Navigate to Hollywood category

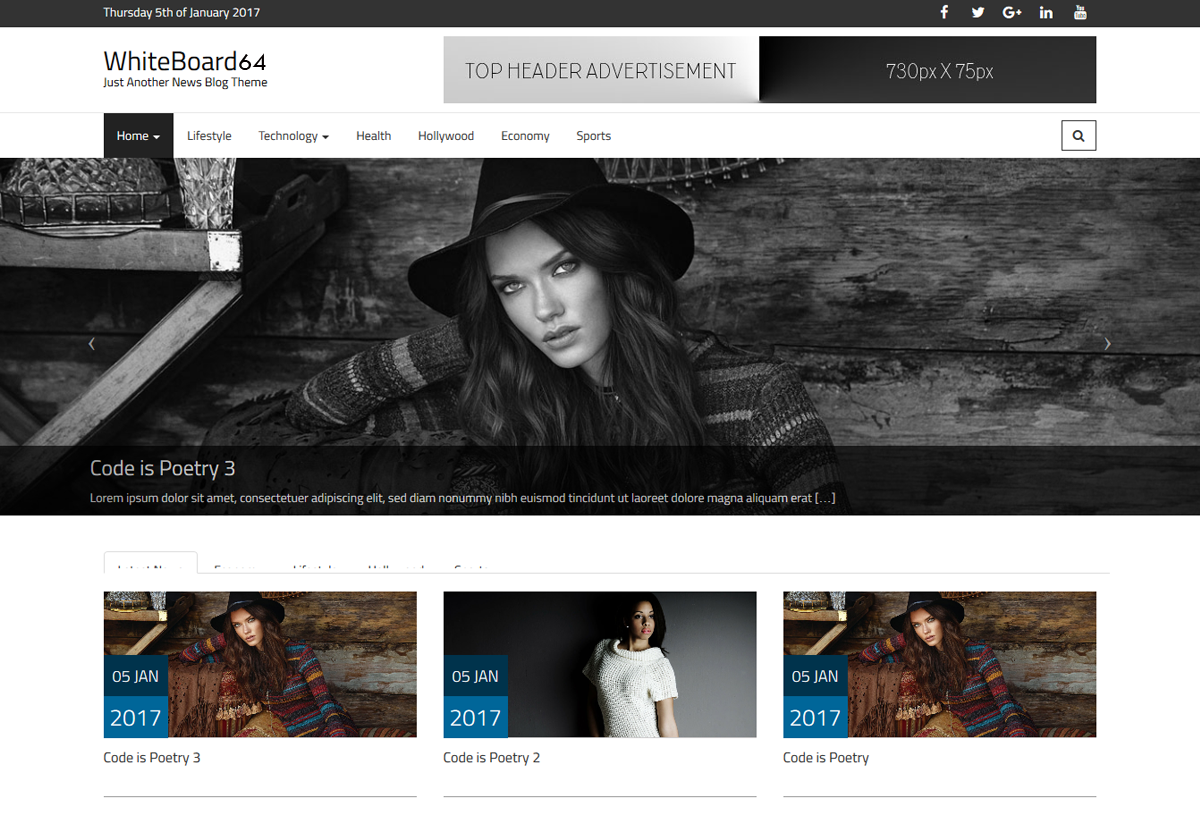[446, 136]
